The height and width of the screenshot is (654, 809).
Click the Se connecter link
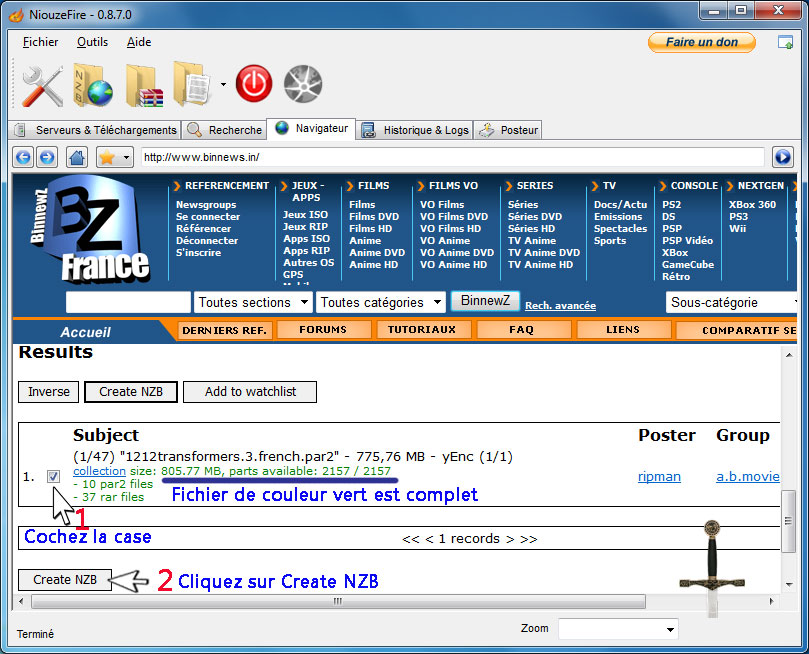point(208,217)
